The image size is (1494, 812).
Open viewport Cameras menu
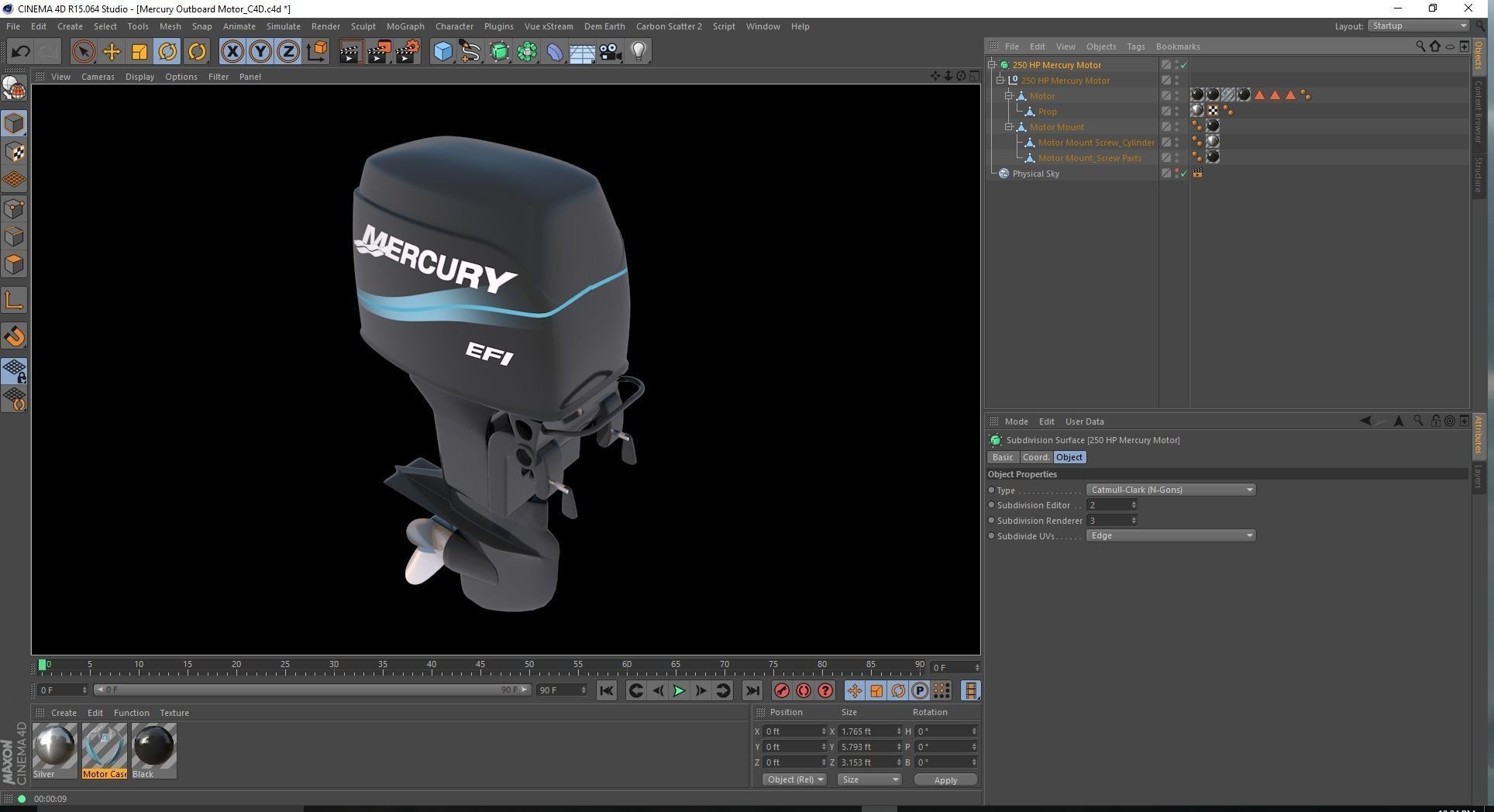tap(98, 77)
